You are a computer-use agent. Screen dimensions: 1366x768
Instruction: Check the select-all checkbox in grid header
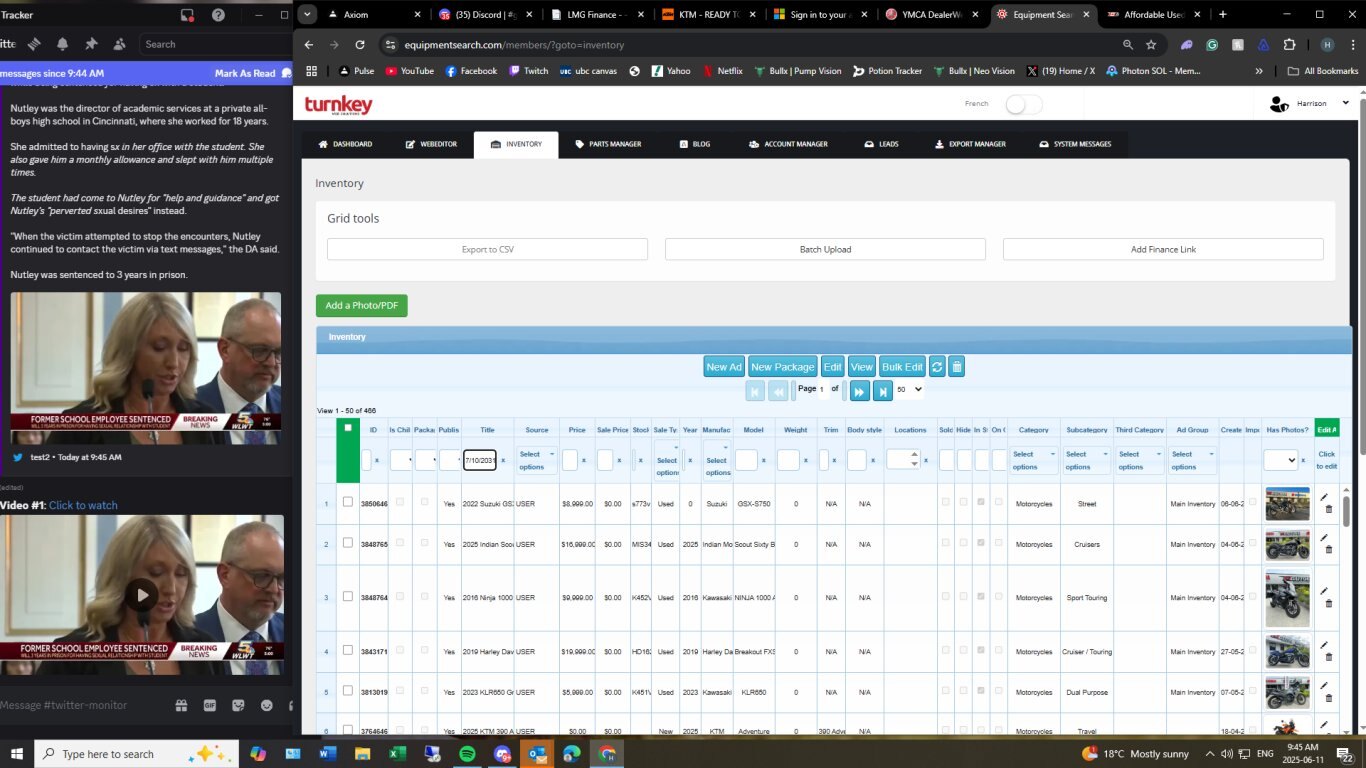click(x=348, y=428)
